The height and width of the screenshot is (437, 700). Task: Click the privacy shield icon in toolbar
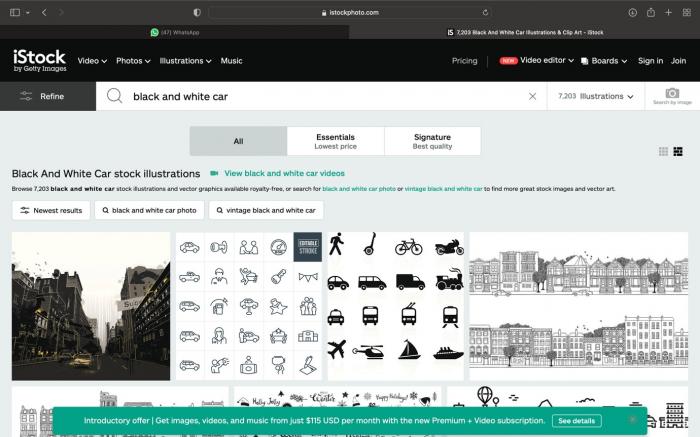coord(197,12)
